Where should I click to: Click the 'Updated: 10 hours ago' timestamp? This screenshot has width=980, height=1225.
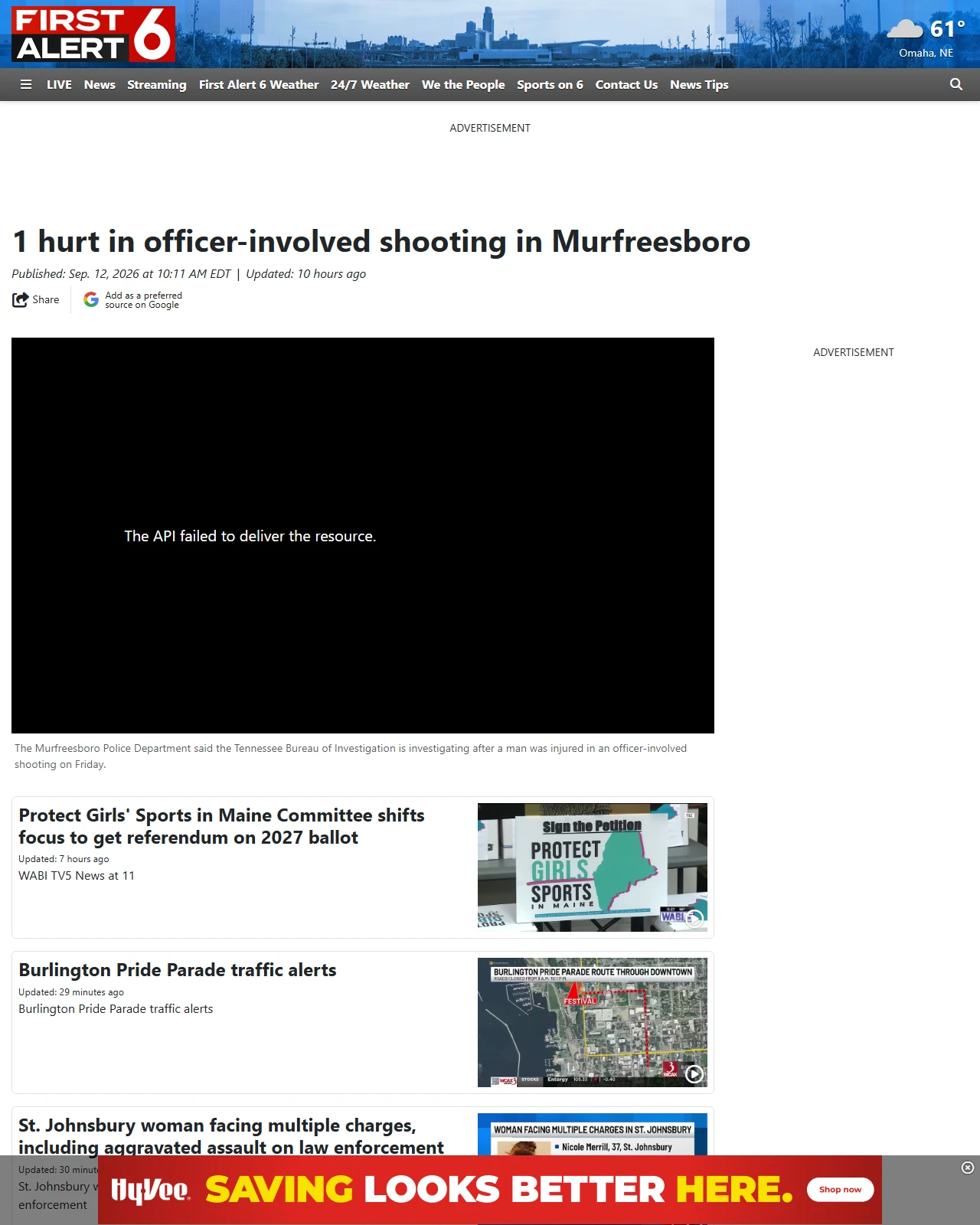tap(305, 274)
